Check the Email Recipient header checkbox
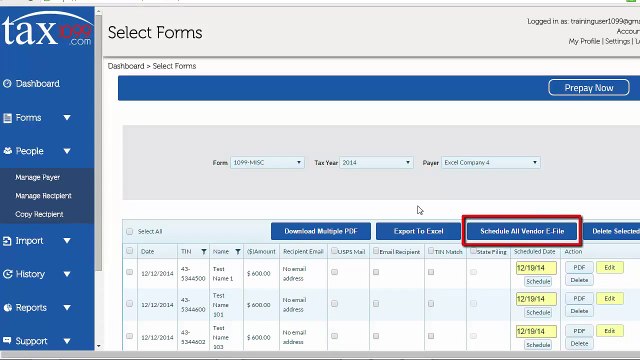 (376, 251)
